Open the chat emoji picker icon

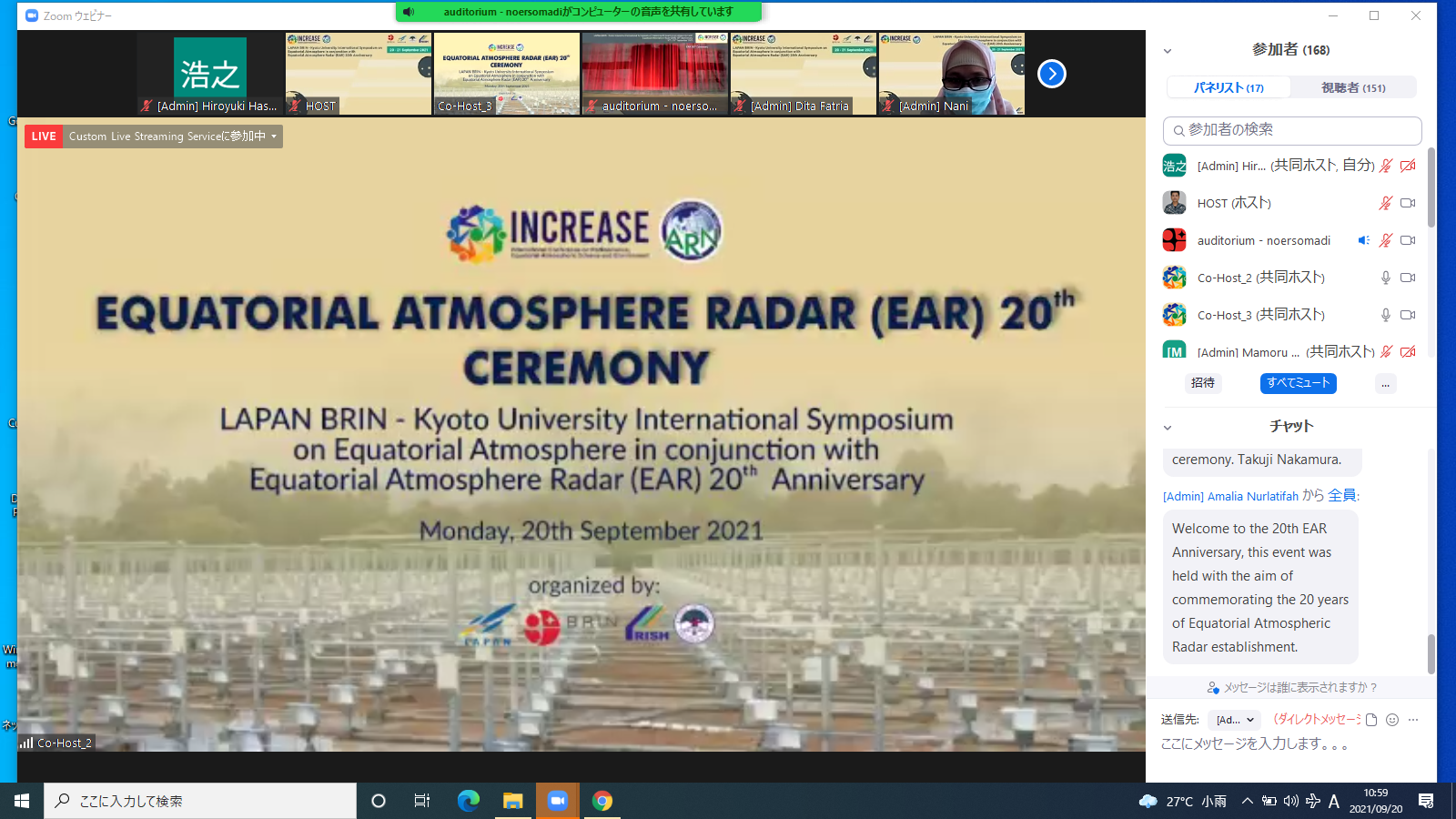tap(1392, 720)
